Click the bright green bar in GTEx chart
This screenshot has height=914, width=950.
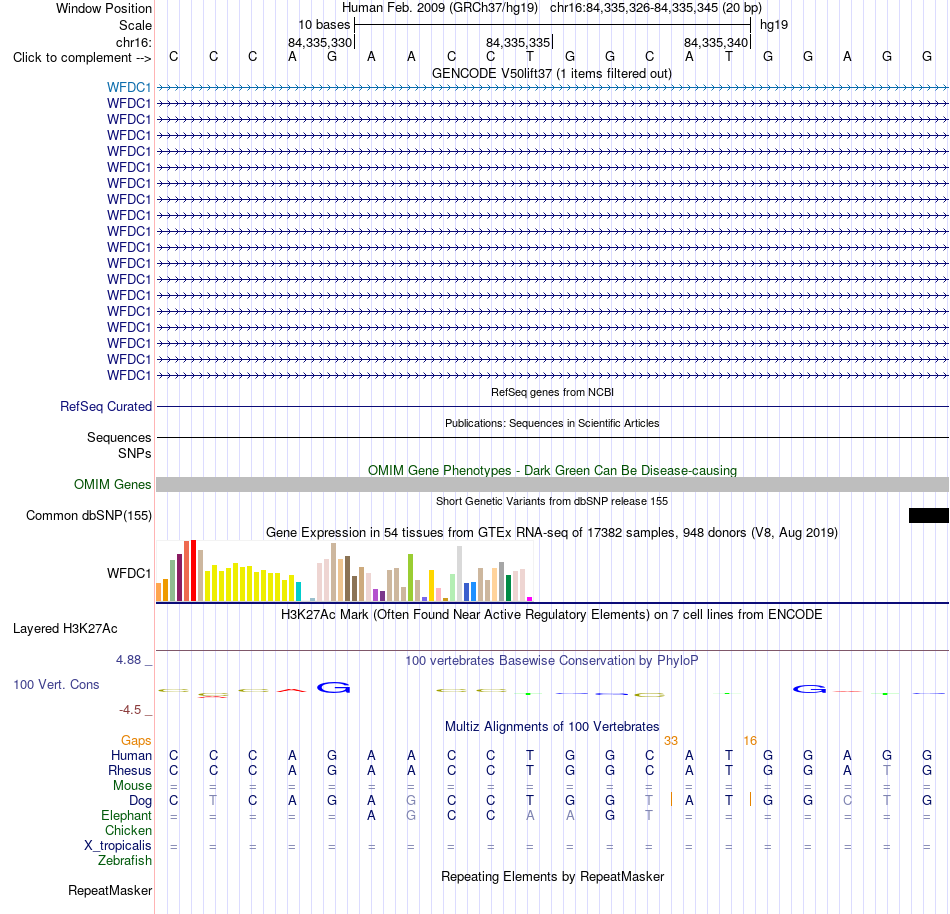coord(411,577)
